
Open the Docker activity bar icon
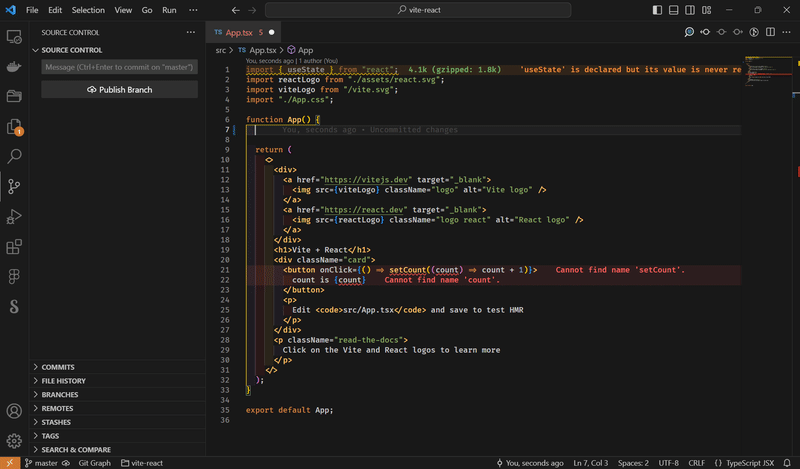[14, 66]
